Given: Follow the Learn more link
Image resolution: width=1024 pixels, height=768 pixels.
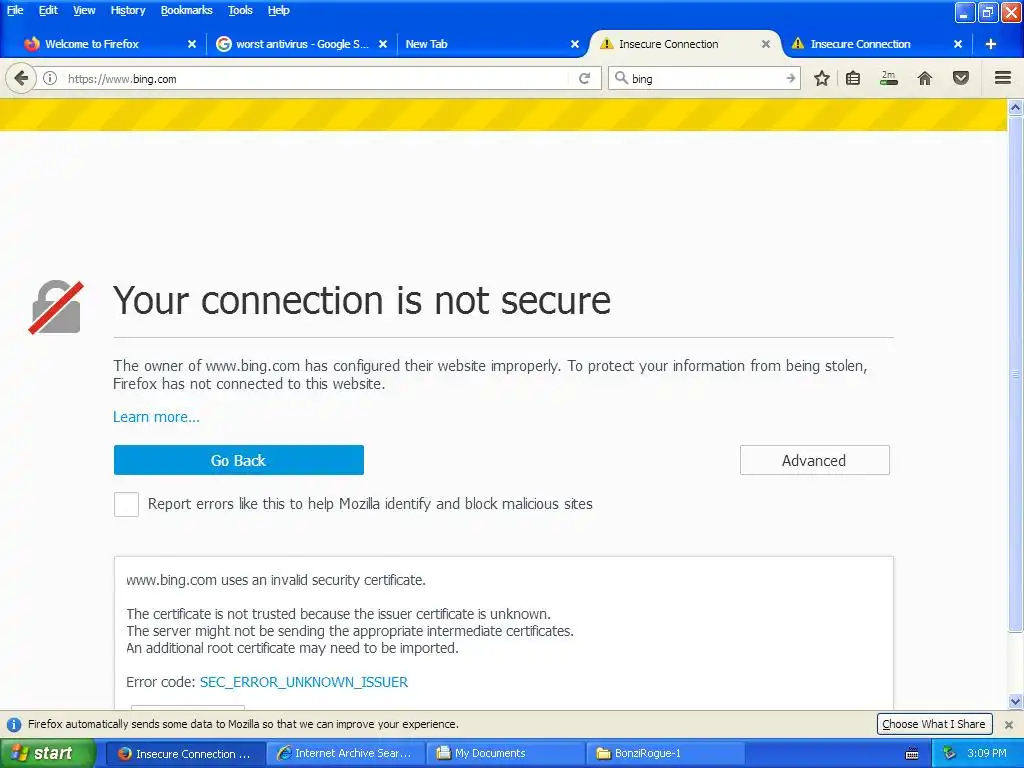Looking at the screenshot, I should point(156,417).
